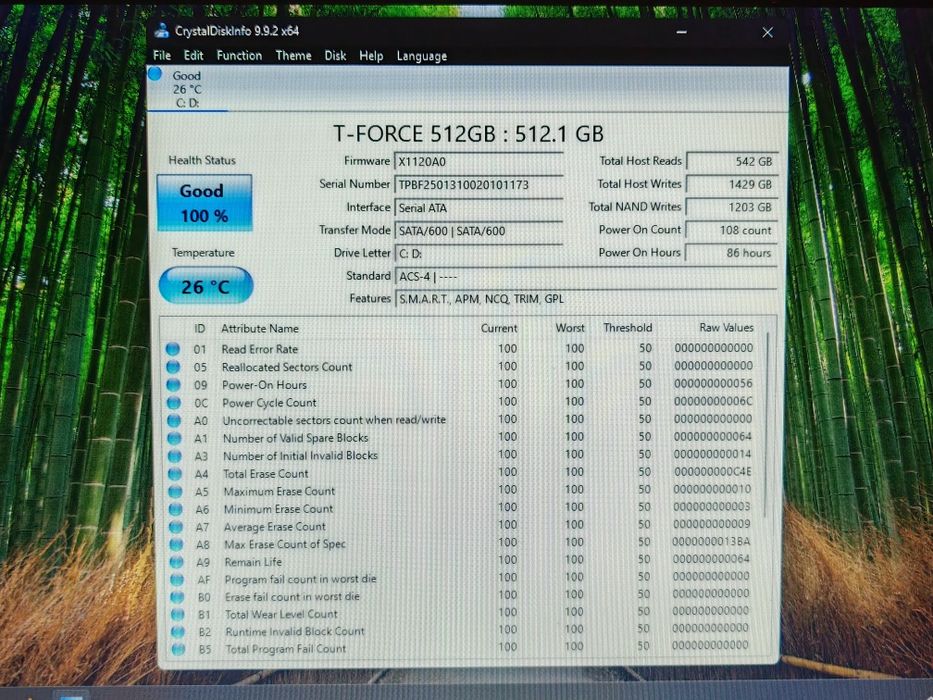The width and height of the screenshot is (933, 700).
Task: Click the Drive Letter field
Action: (478, 254)
